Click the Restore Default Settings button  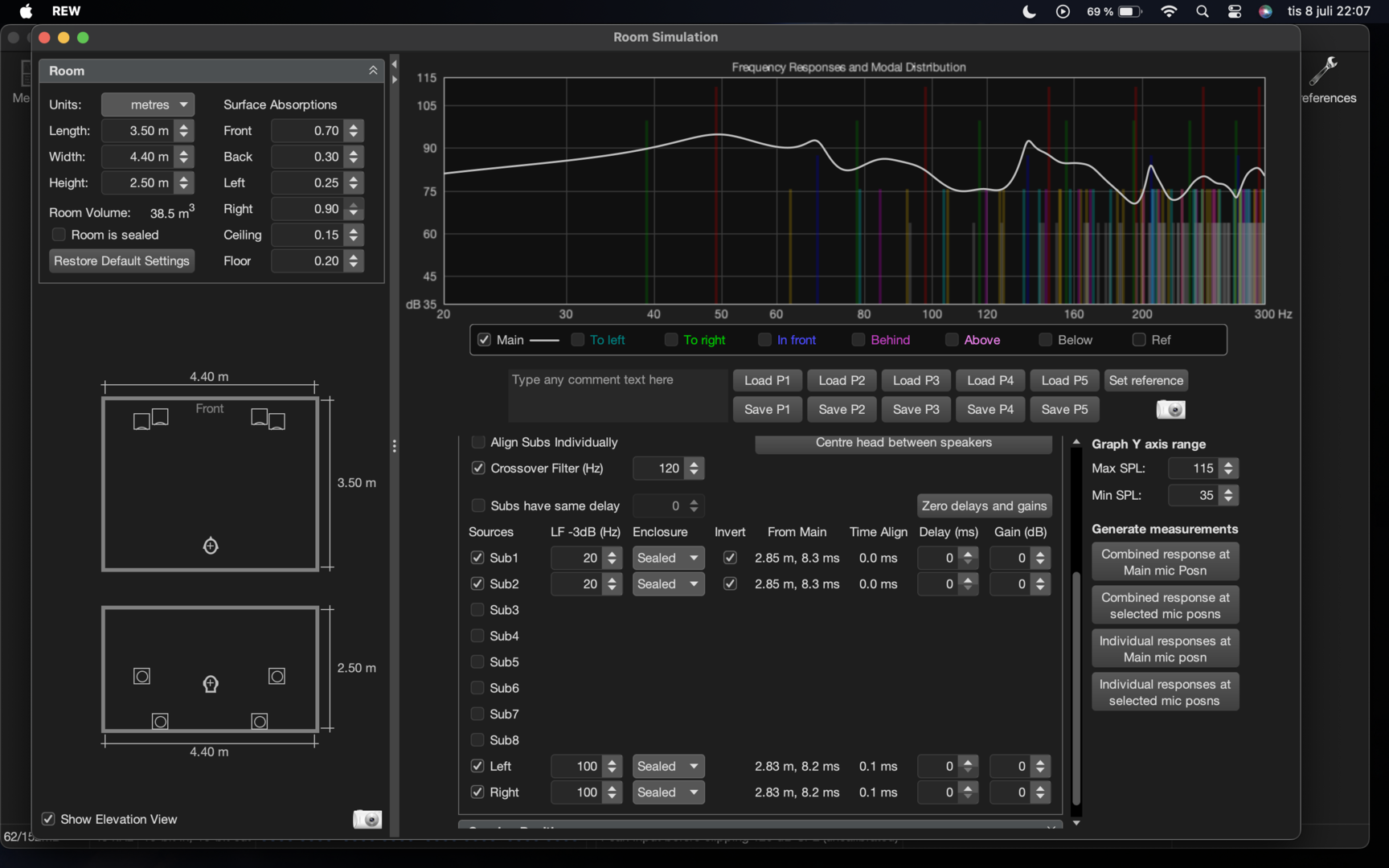coord(121,261)
